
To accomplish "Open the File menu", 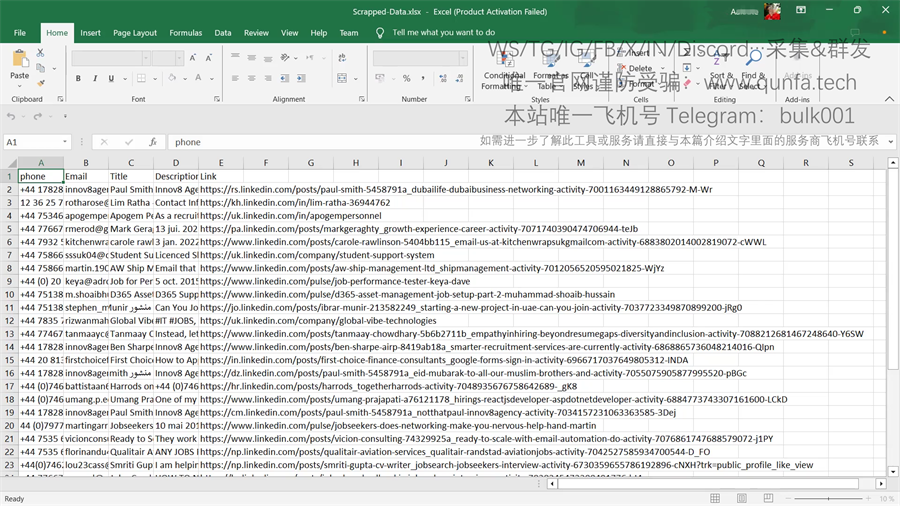I will point(20,33).
